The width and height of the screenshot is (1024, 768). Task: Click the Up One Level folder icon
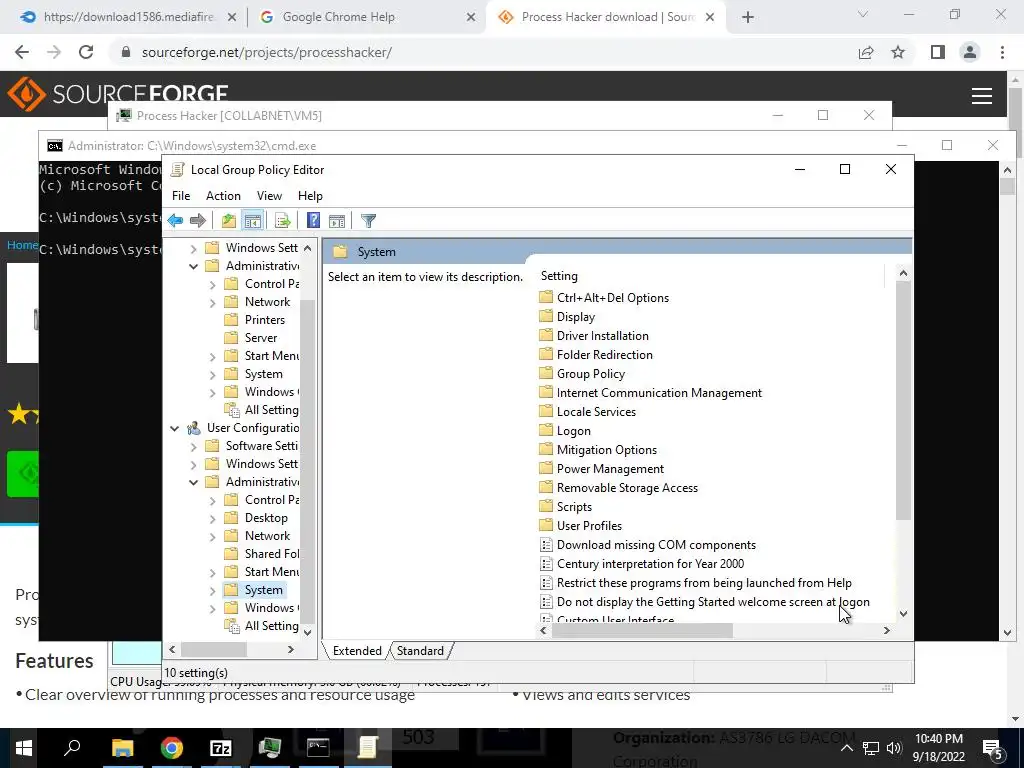pos(229,221)
